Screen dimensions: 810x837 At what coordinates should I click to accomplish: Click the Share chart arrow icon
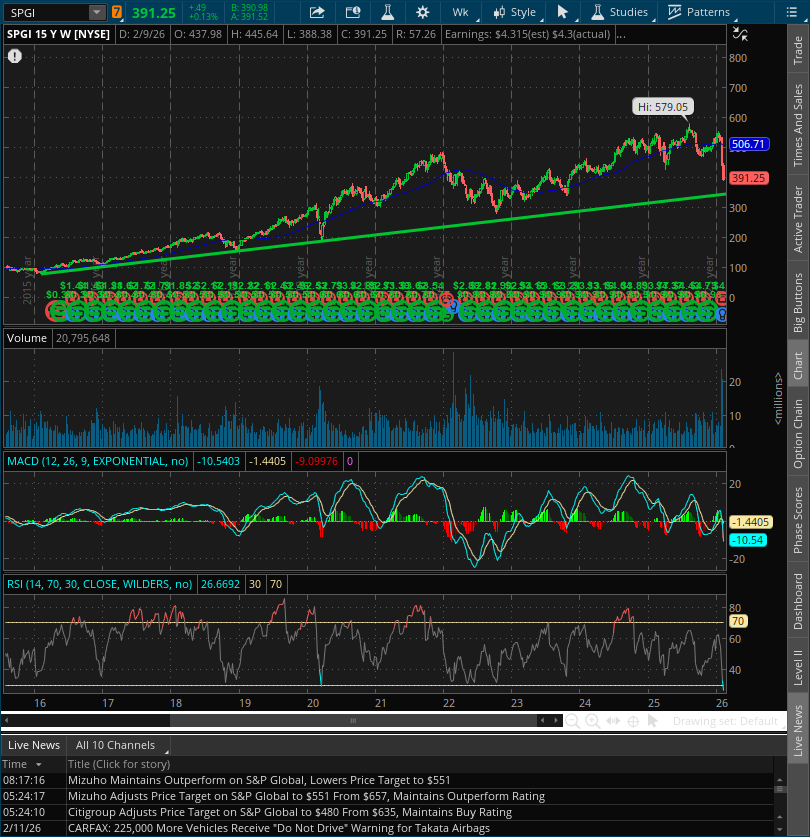[317, 12]
